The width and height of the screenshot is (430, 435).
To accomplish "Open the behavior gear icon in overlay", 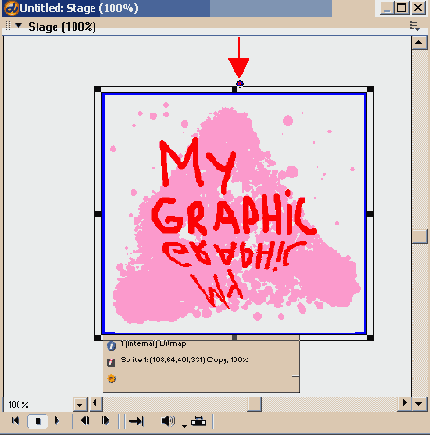I will point(112,379).
